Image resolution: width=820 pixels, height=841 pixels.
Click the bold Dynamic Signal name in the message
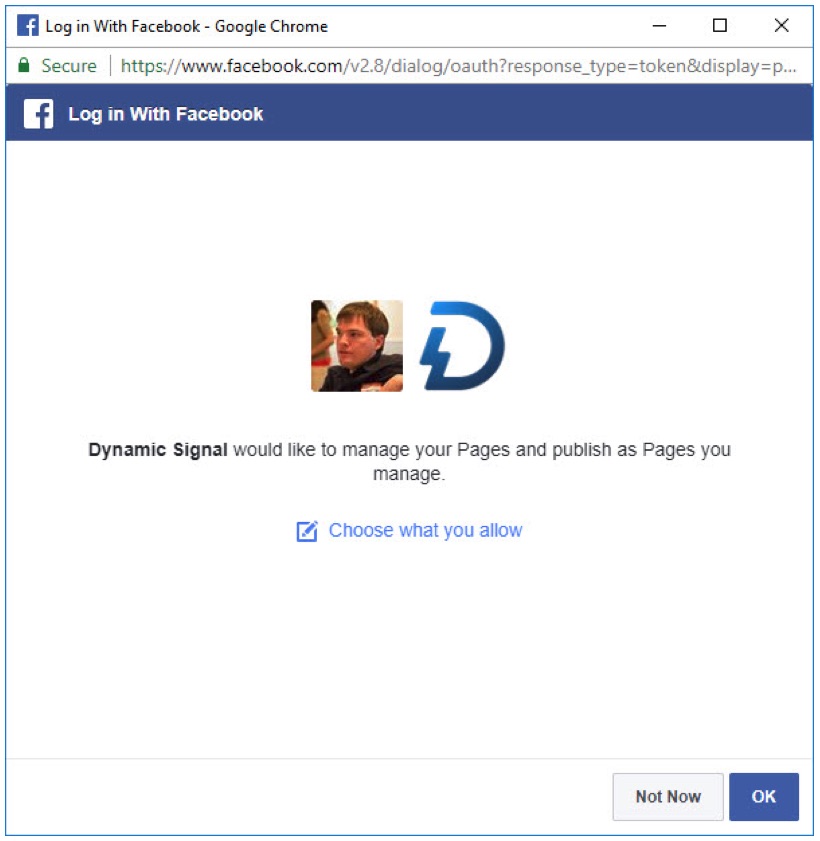158,449
